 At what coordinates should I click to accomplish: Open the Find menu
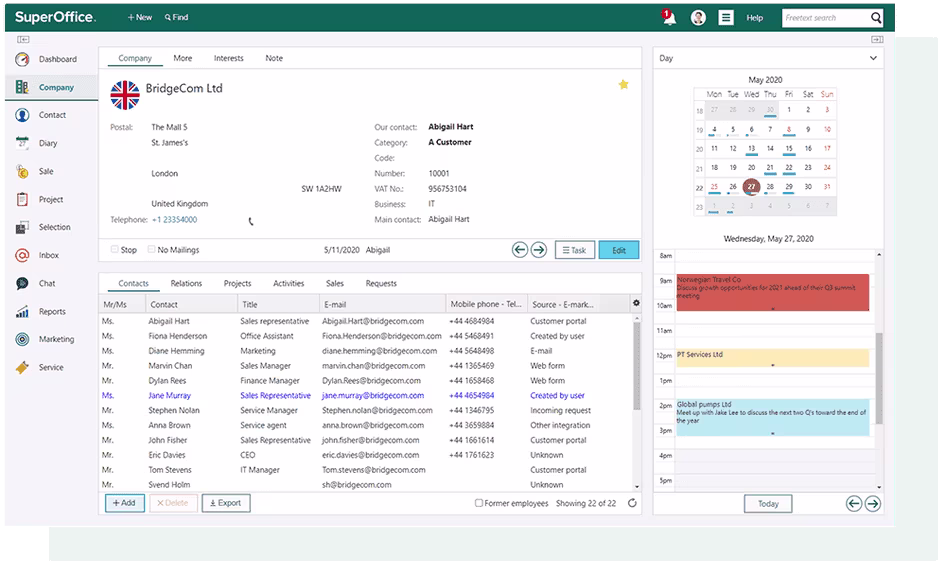point(176,17)
